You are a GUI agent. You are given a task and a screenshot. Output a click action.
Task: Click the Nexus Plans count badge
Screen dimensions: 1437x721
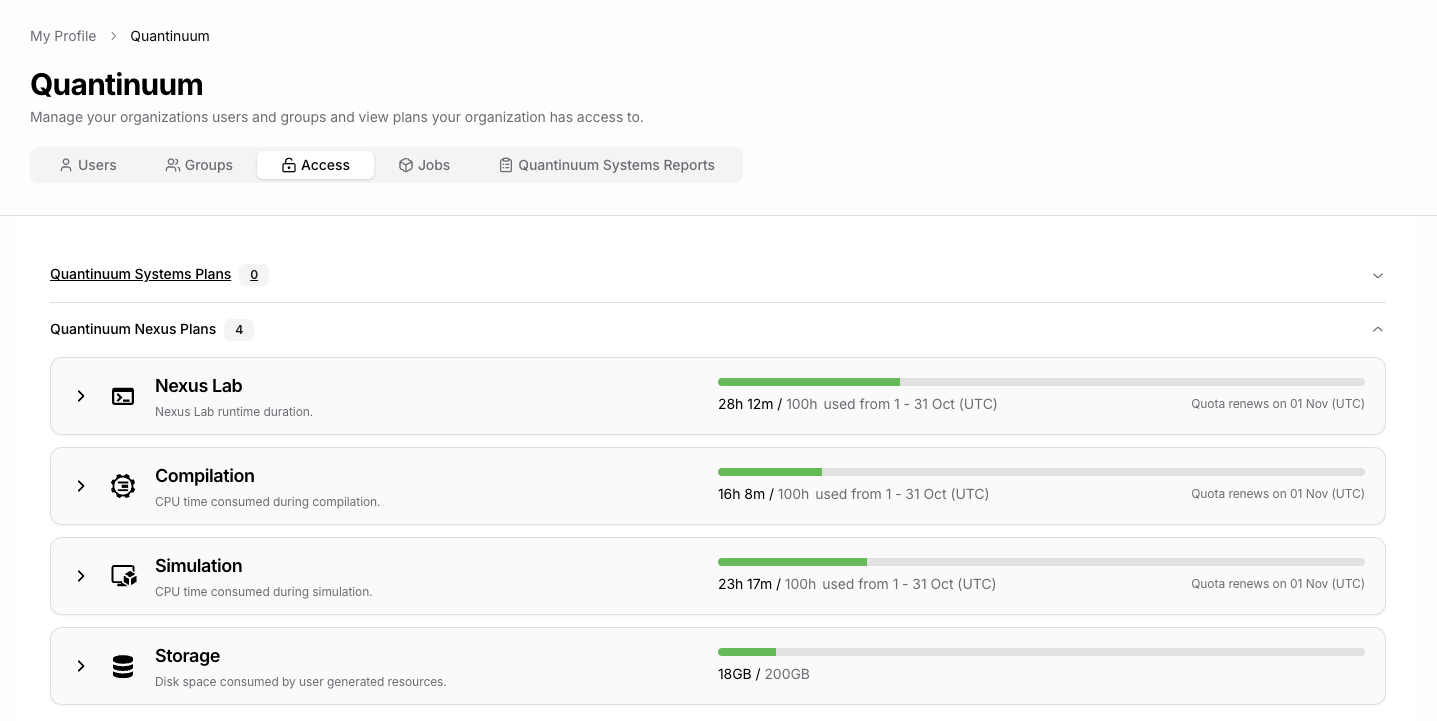(239, 329)
